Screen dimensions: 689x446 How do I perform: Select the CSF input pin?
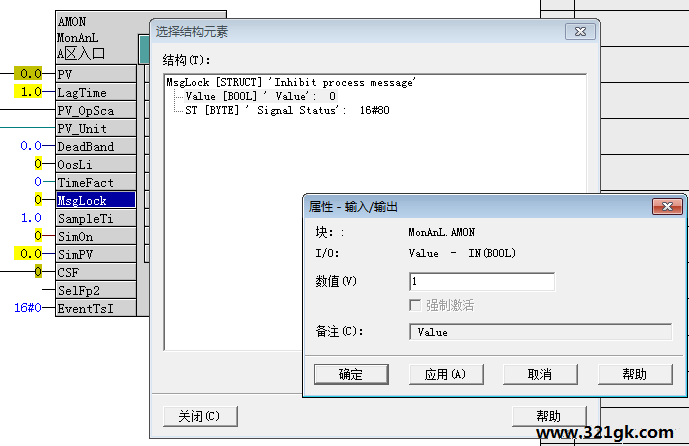click(x=96, y=272)
